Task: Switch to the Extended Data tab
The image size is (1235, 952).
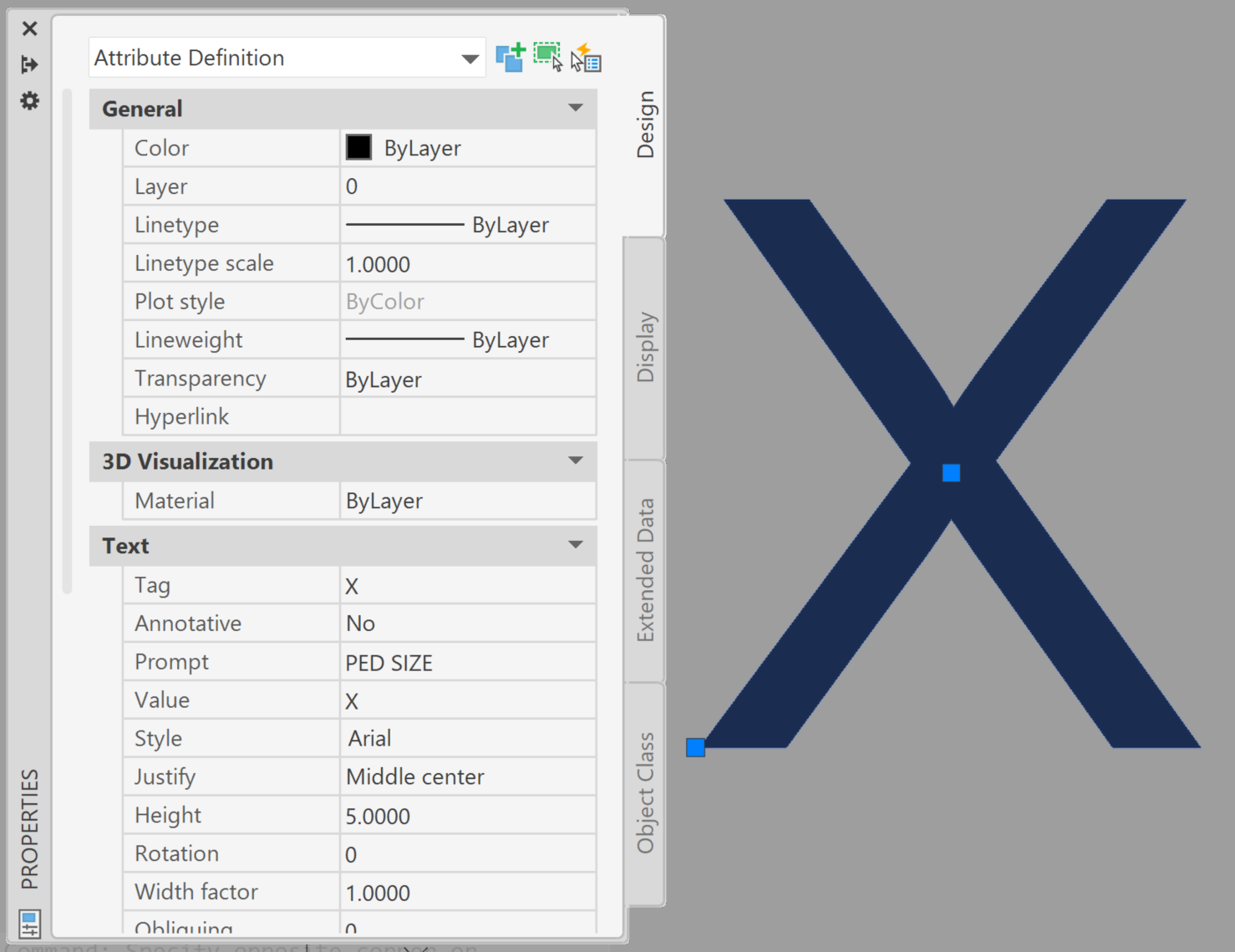Action: [645, 571]
